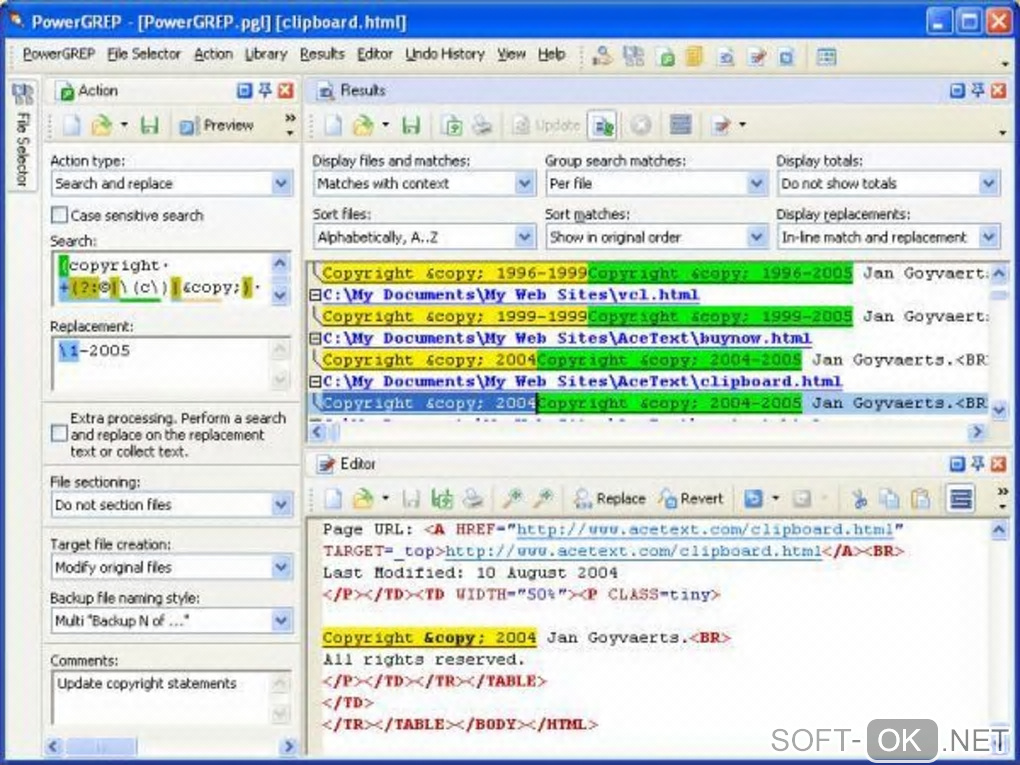
Task: Print the file from the Editor toolbar
Action: pyautogui.click(x=473, y=499)
